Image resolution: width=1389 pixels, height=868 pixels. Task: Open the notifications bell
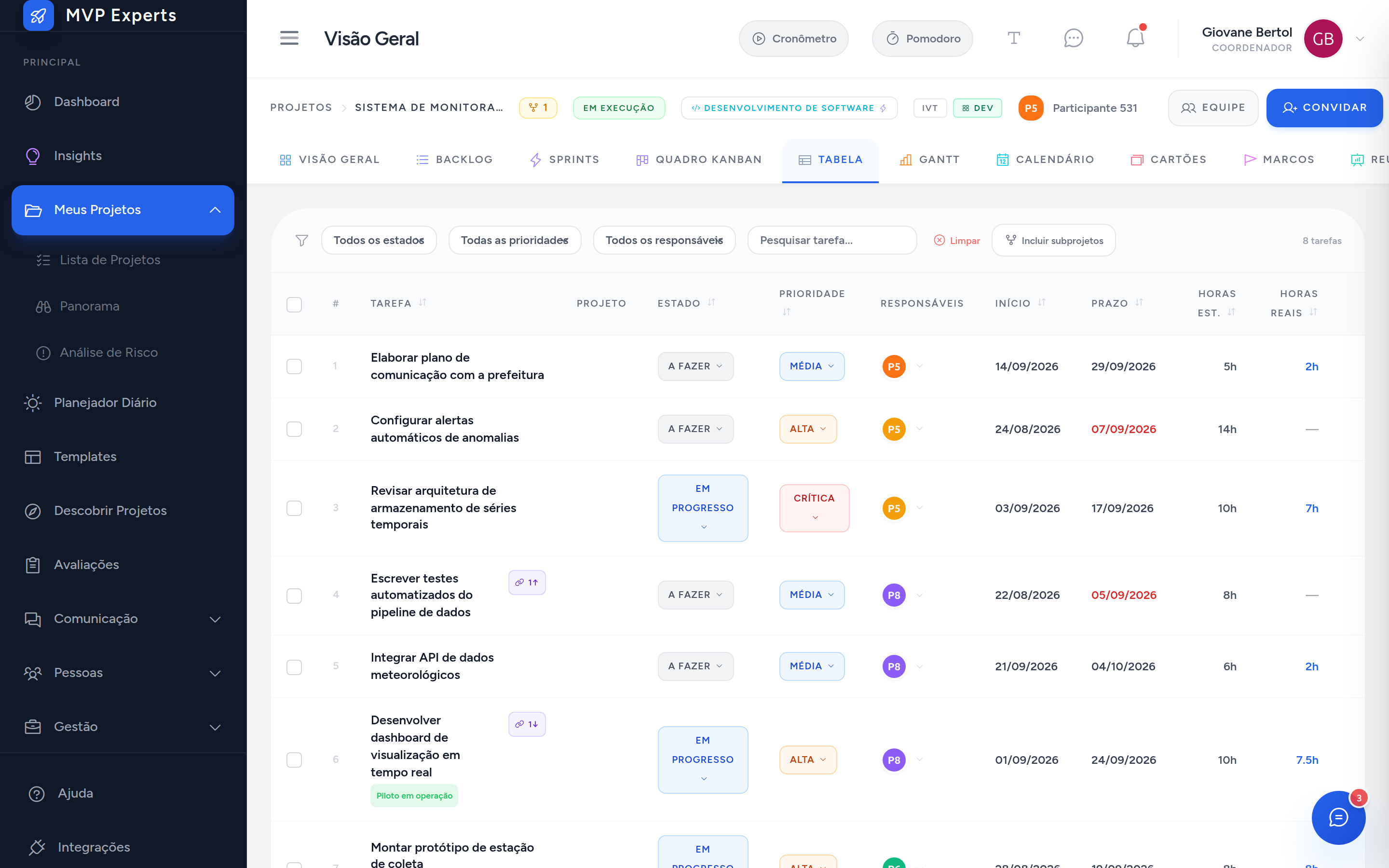1135,38
